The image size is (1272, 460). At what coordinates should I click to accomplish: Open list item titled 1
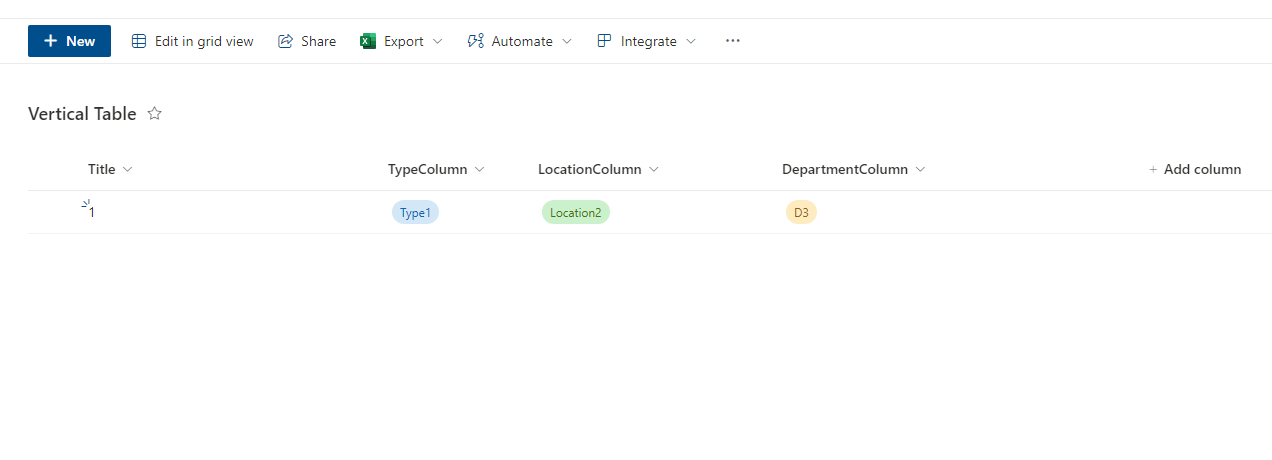tap(91, 212)
